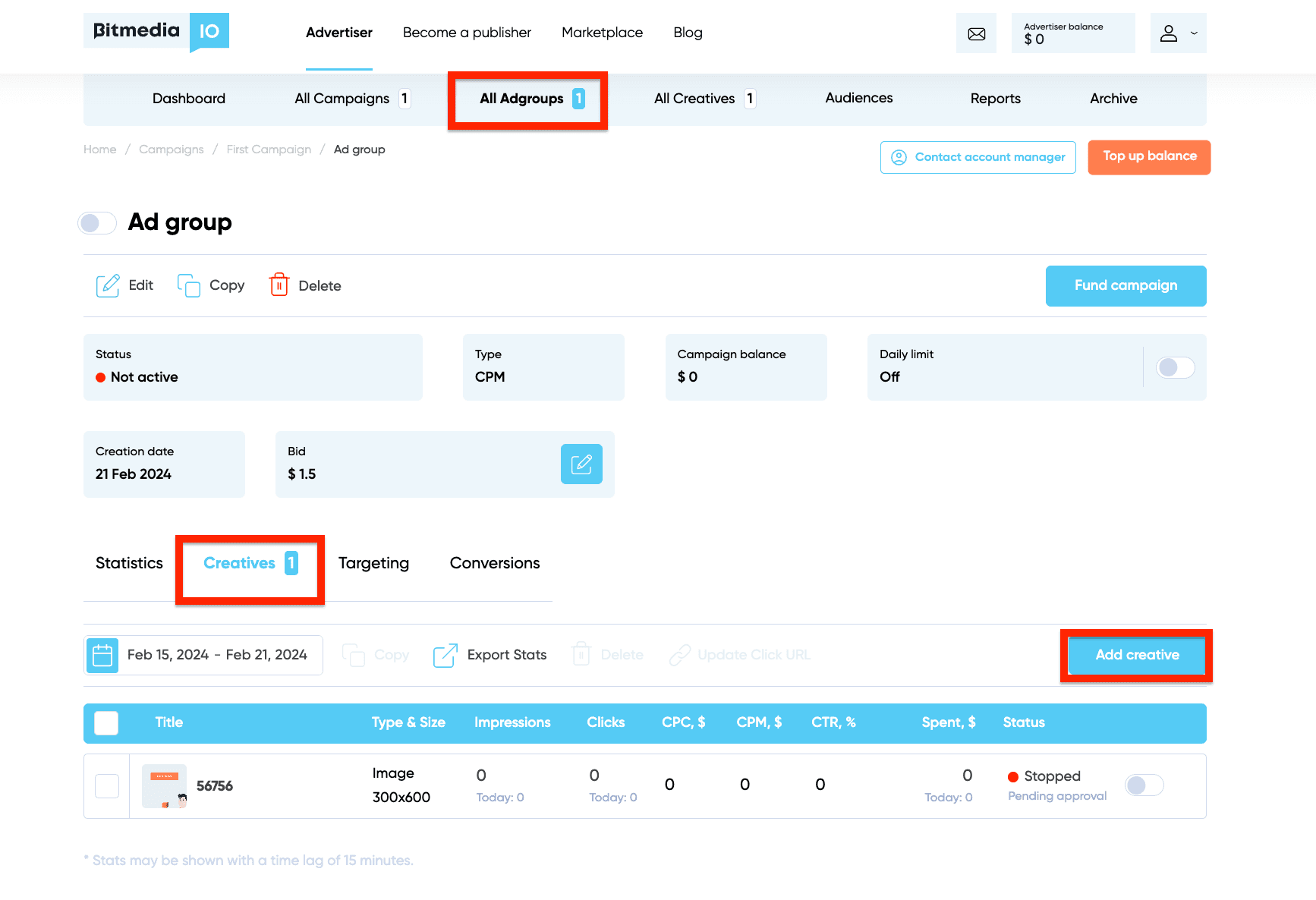Edit the bid amount icon
Viewport: 1316px width, 900px height.
581,464
